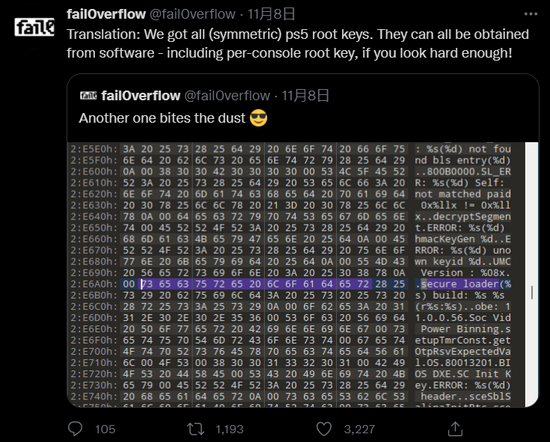Like the tweet with the heart icon
The image size is (550, 442).
[x=324, y=429]
